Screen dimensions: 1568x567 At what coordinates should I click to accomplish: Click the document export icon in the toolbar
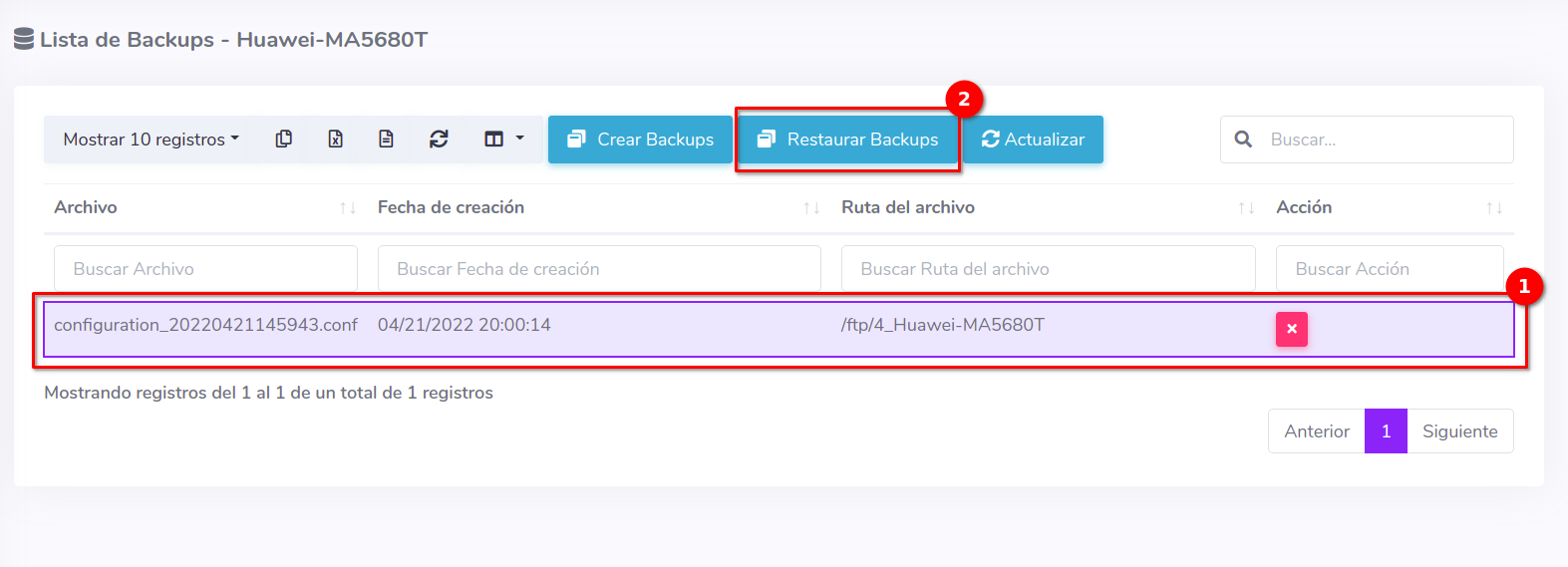(387, 140)
